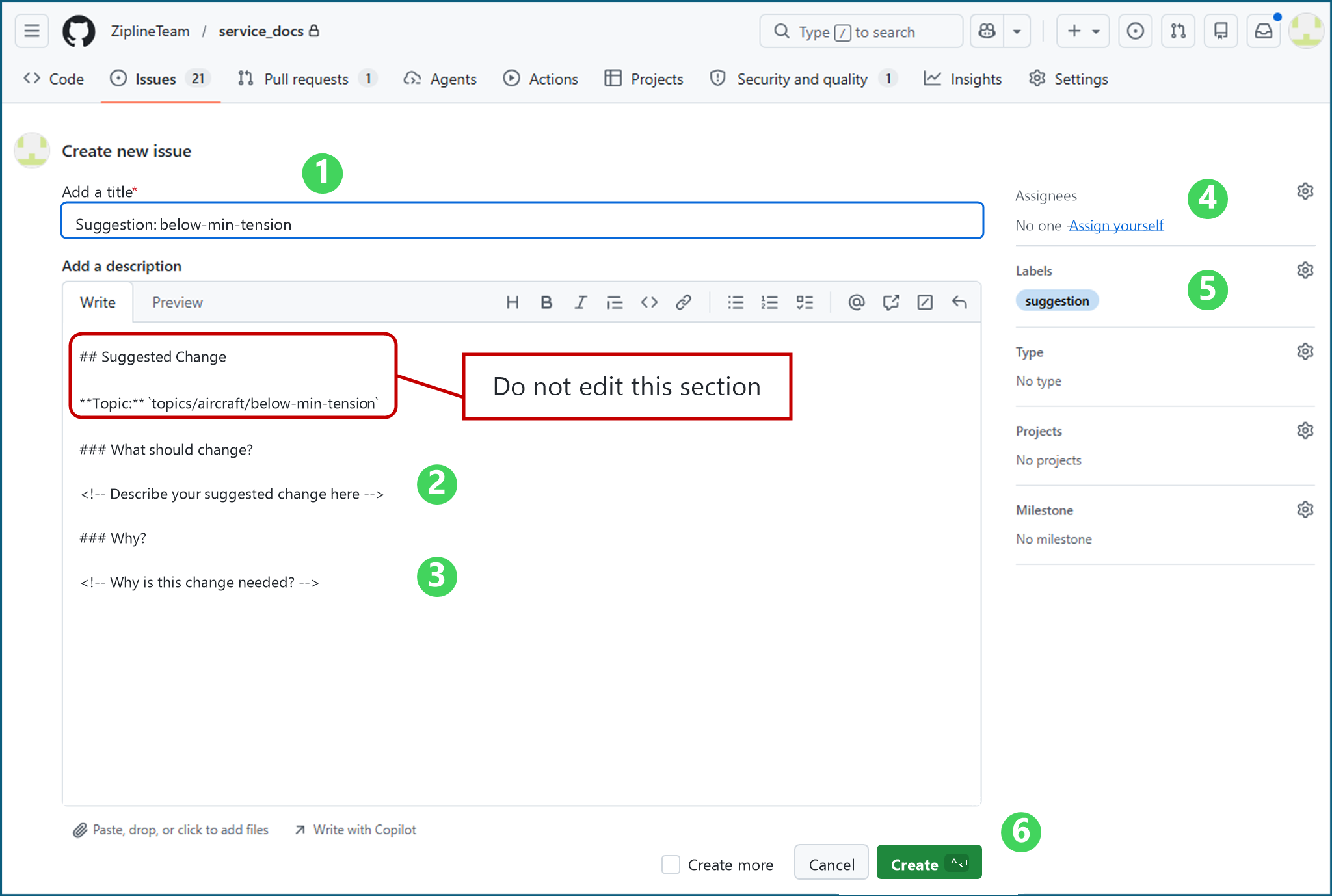Open the Repositories icon in the header
The height and width of the screenshot is (896, 1332).
click(1221, 31)
